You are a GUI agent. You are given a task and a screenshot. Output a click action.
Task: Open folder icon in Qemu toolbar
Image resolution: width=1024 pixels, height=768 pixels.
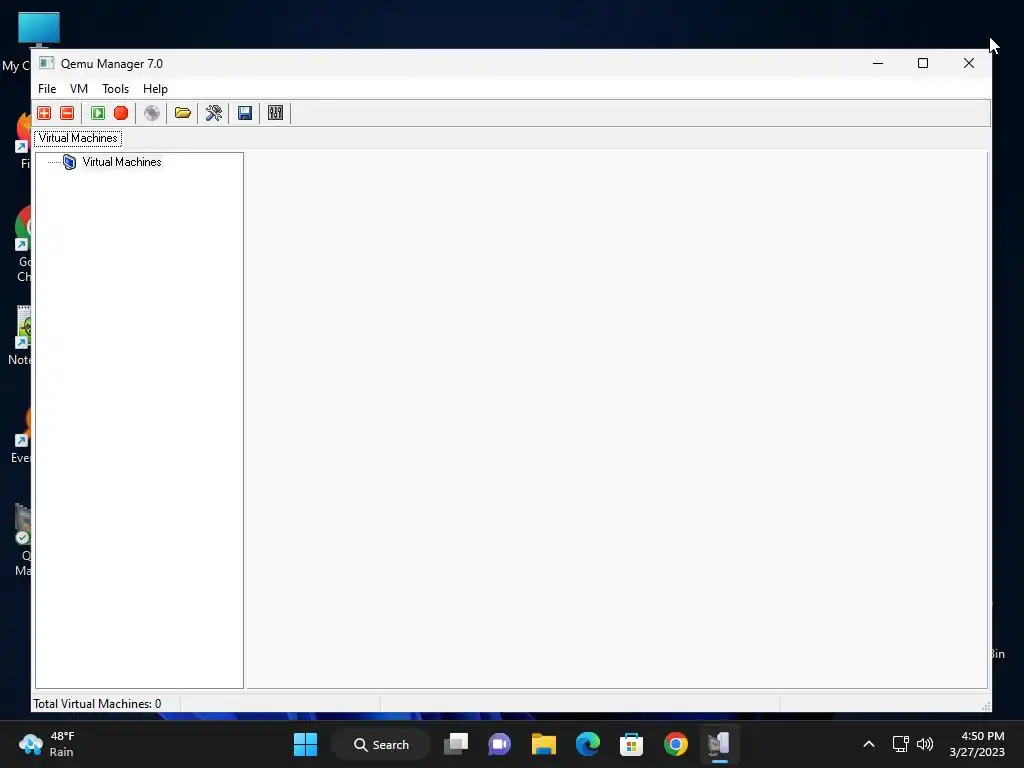[183, 113]
